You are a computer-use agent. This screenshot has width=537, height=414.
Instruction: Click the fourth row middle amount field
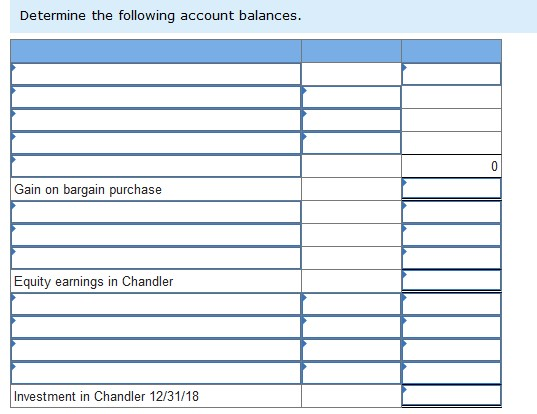coord(351,143)
